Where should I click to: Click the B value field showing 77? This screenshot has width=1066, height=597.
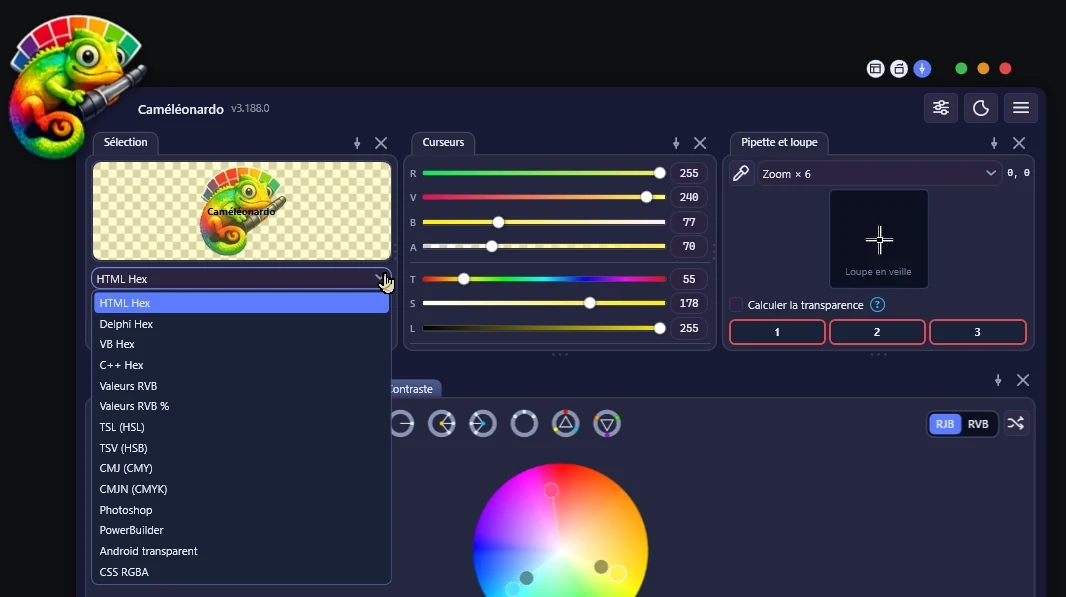coord(689,222)
